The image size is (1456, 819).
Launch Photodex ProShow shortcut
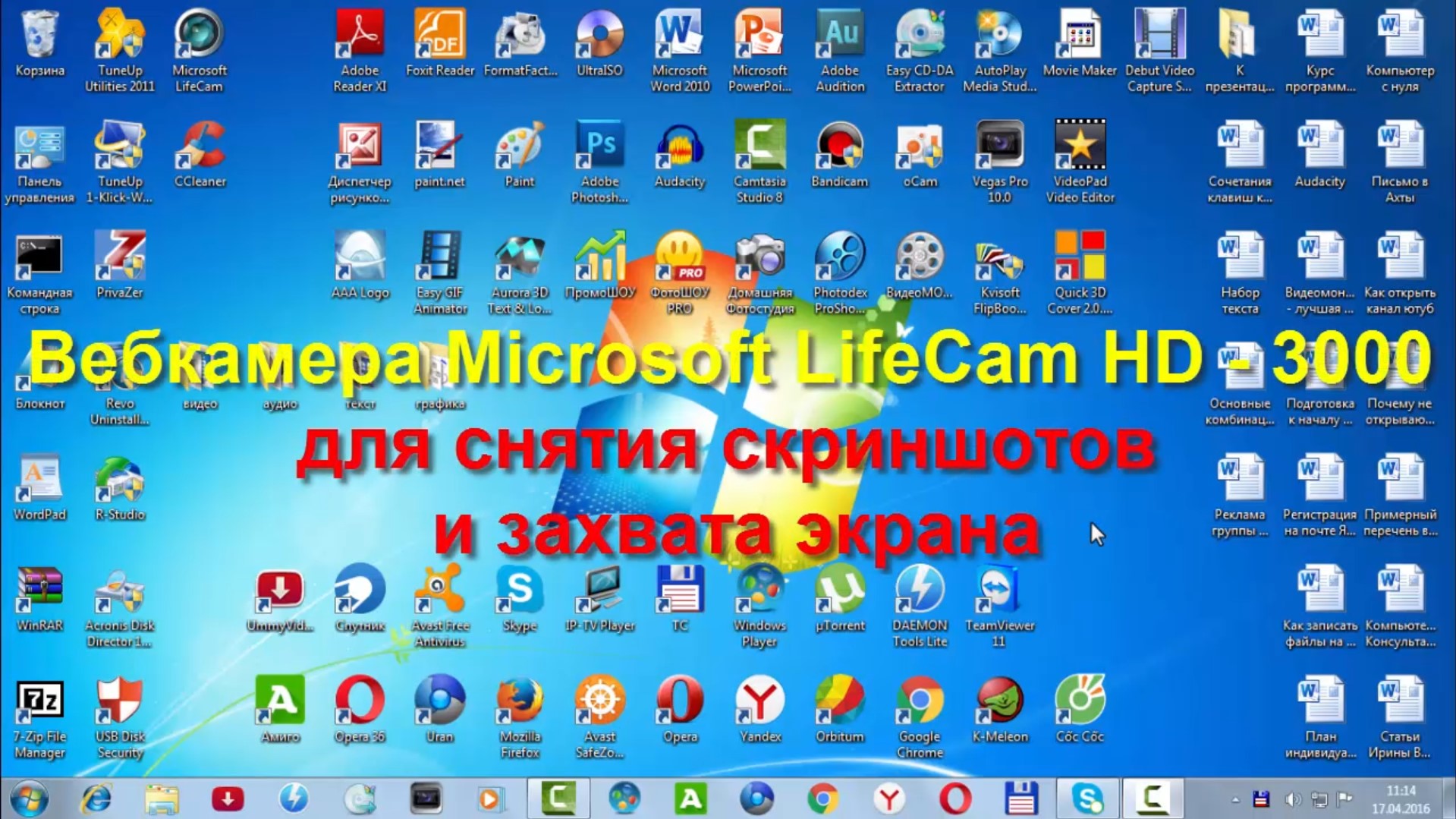click(x=840, y=272)
